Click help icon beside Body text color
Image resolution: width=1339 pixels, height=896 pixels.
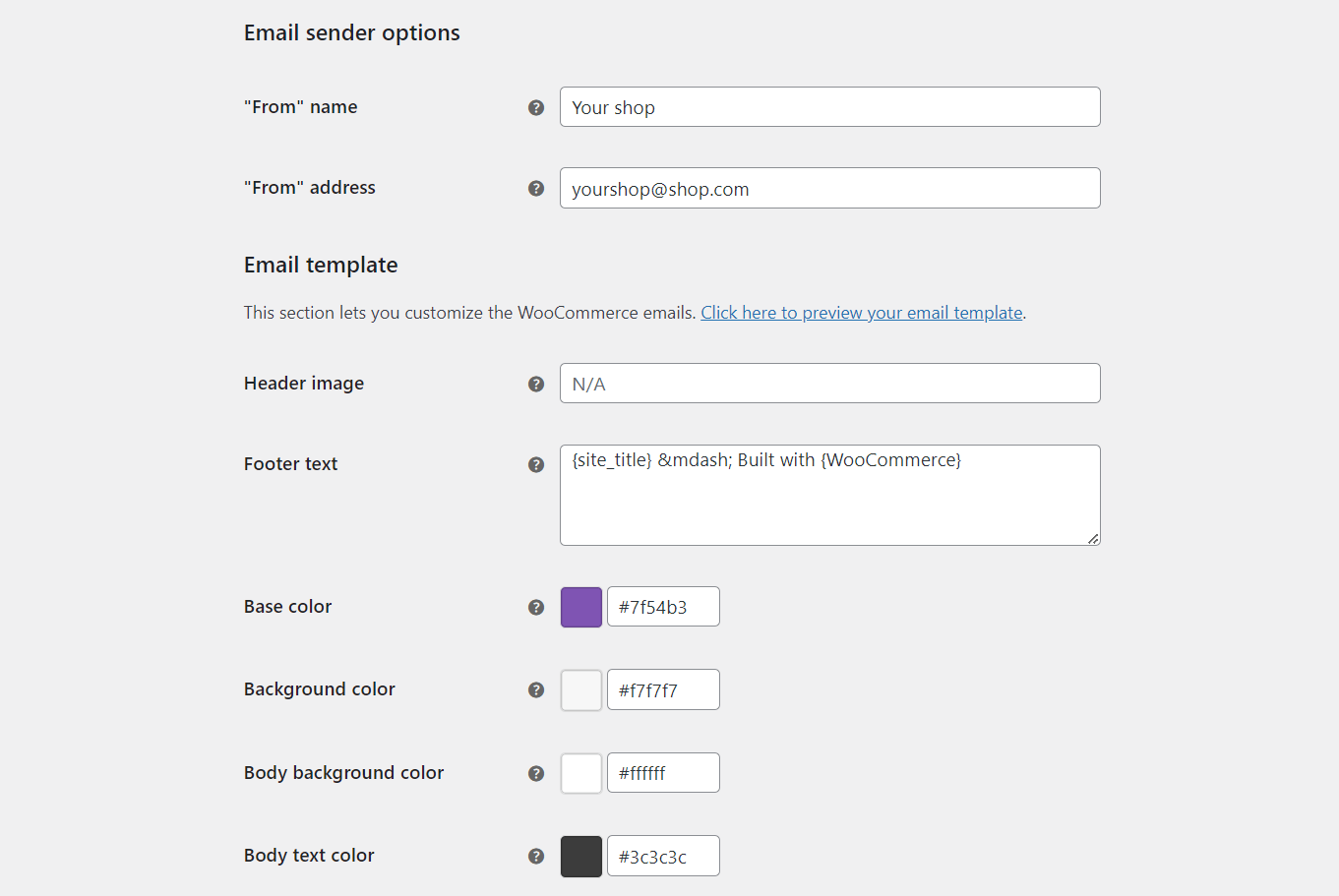click(x=536, y=856)
